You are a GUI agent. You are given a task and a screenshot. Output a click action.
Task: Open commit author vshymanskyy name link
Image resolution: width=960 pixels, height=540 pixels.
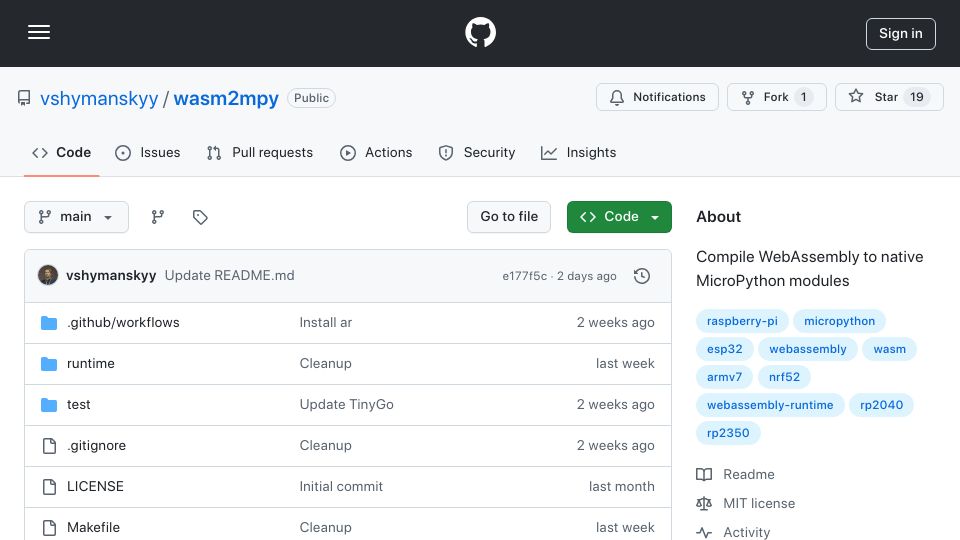click(111, 276)
